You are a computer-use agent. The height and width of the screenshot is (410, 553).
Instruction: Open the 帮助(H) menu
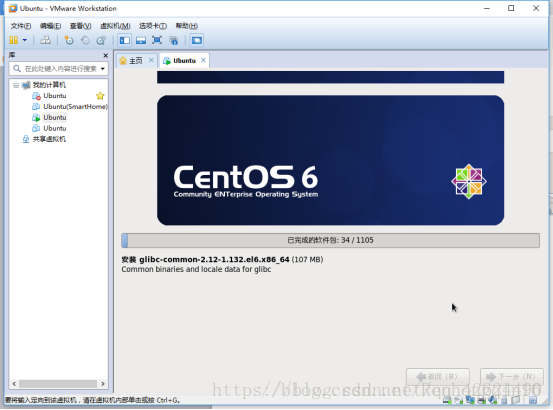pos(187,26)
